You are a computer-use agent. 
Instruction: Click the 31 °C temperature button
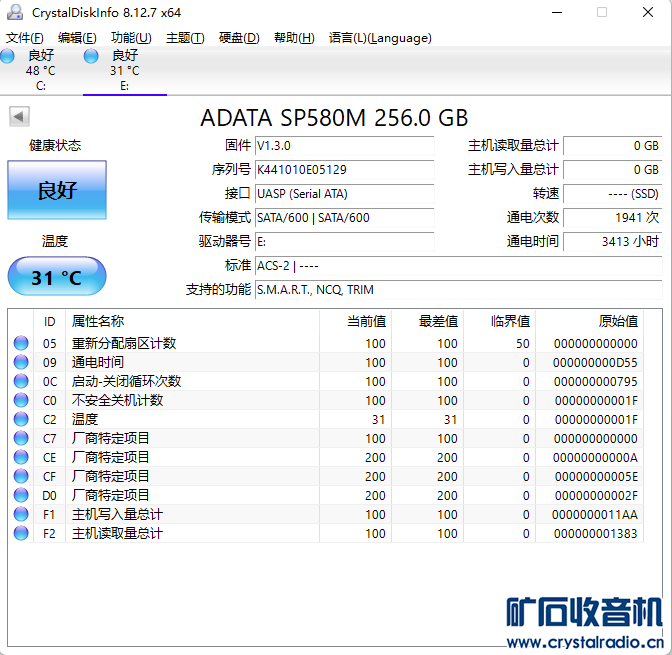[57, 277]
